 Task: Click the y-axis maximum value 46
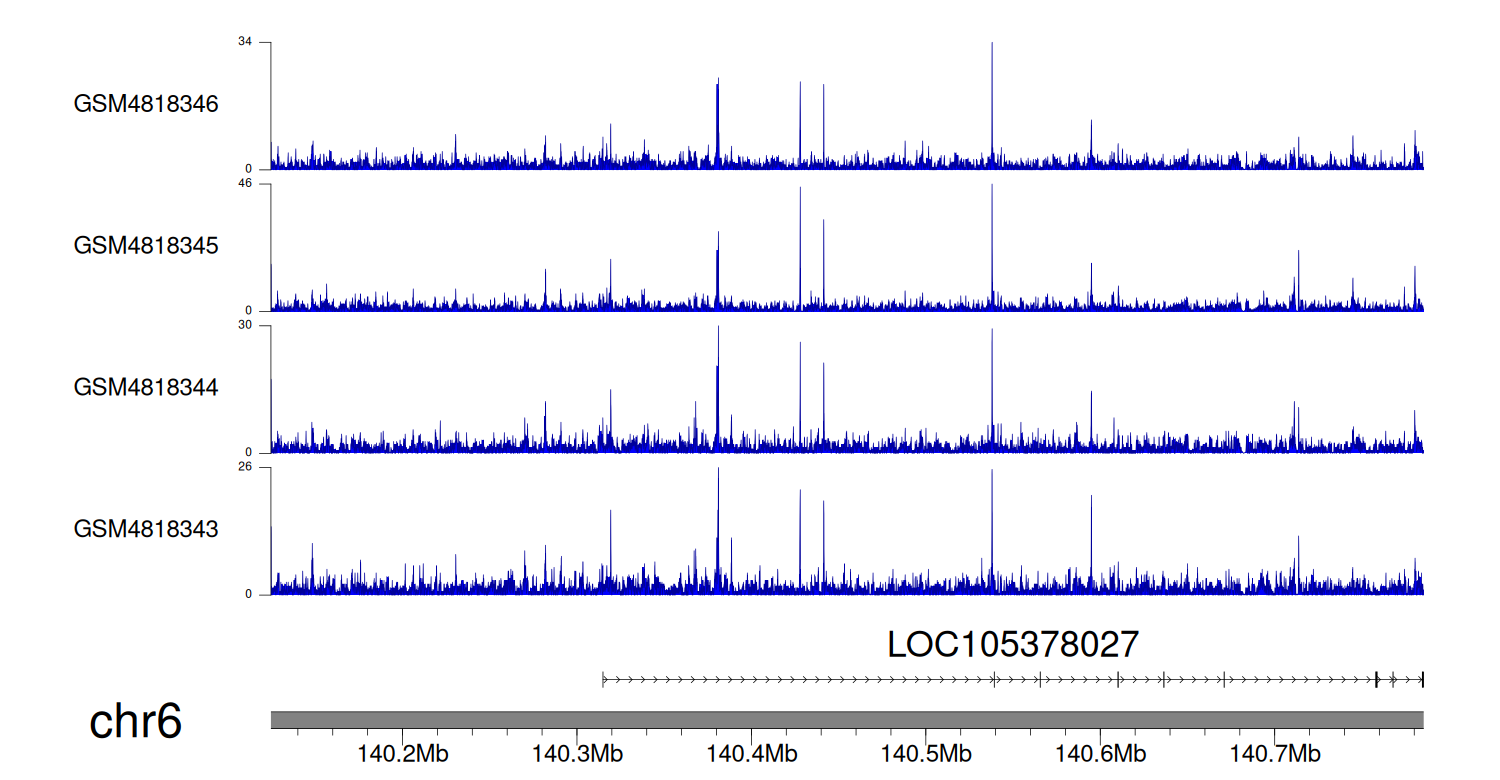coord(245,184)
